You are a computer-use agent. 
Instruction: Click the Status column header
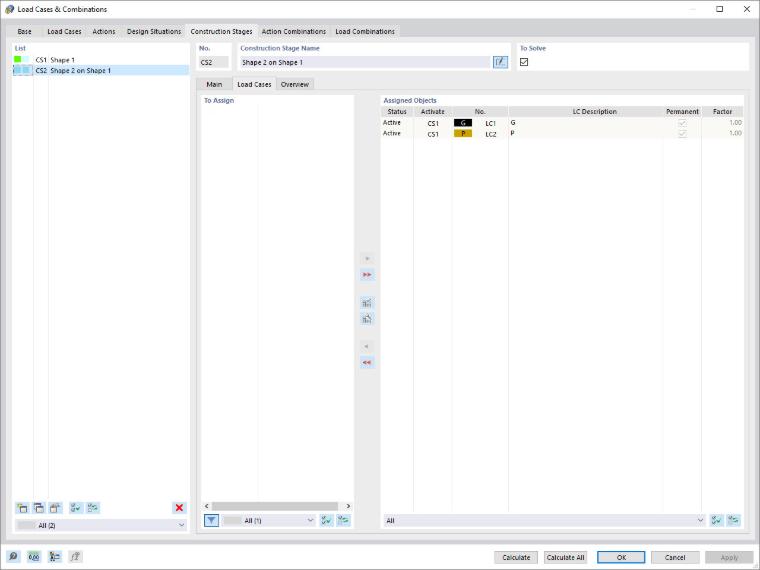click(x=397, y=111)
